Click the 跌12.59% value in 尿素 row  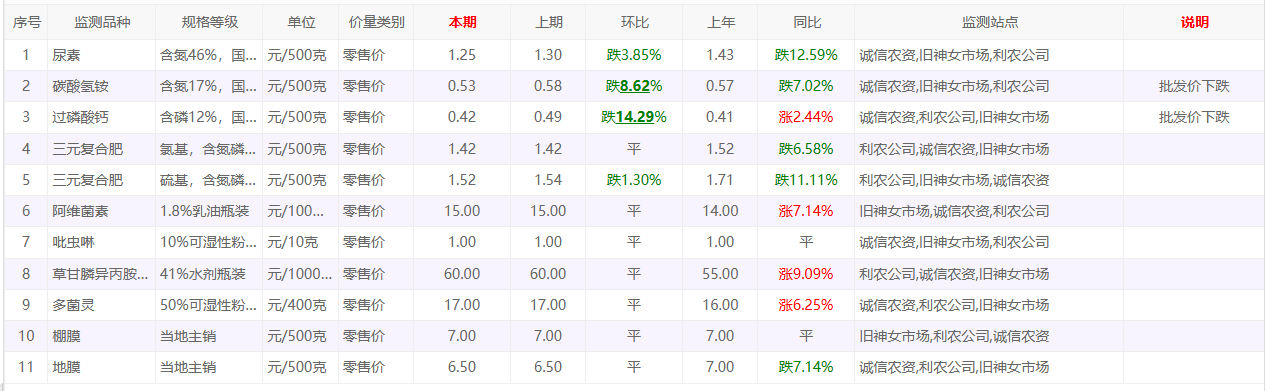coord(806,55)
